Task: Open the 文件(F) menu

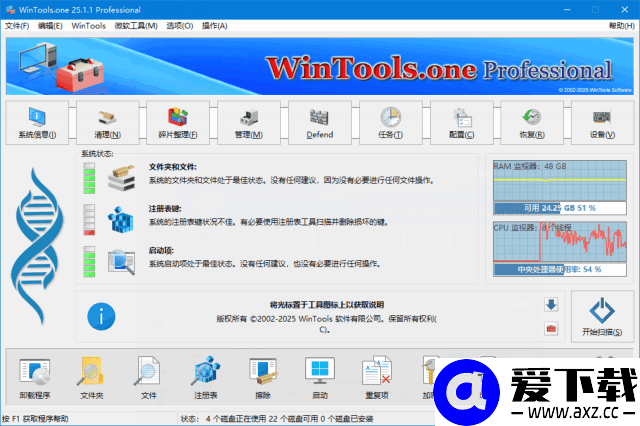Action: tap(17, 26)
